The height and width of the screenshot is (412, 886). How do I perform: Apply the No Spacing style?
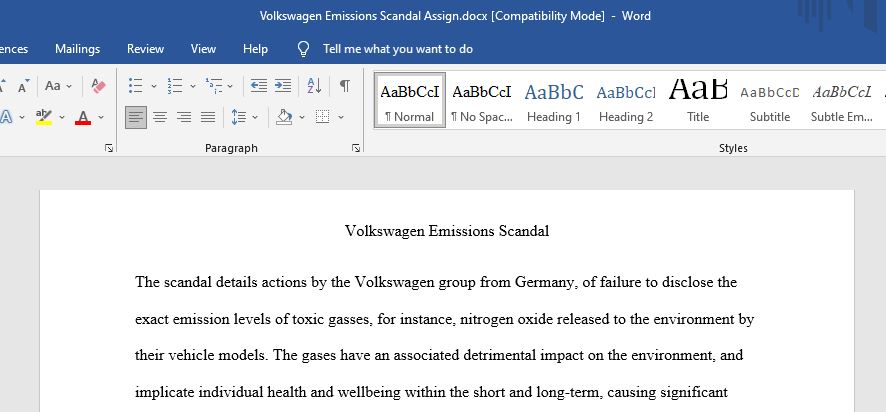tap(481, 100)
